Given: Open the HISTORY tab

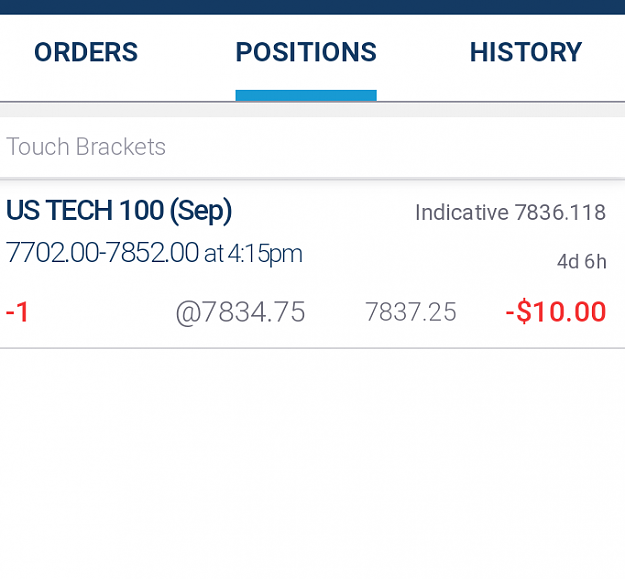Looking at the screenshot, I should point(526,52).
